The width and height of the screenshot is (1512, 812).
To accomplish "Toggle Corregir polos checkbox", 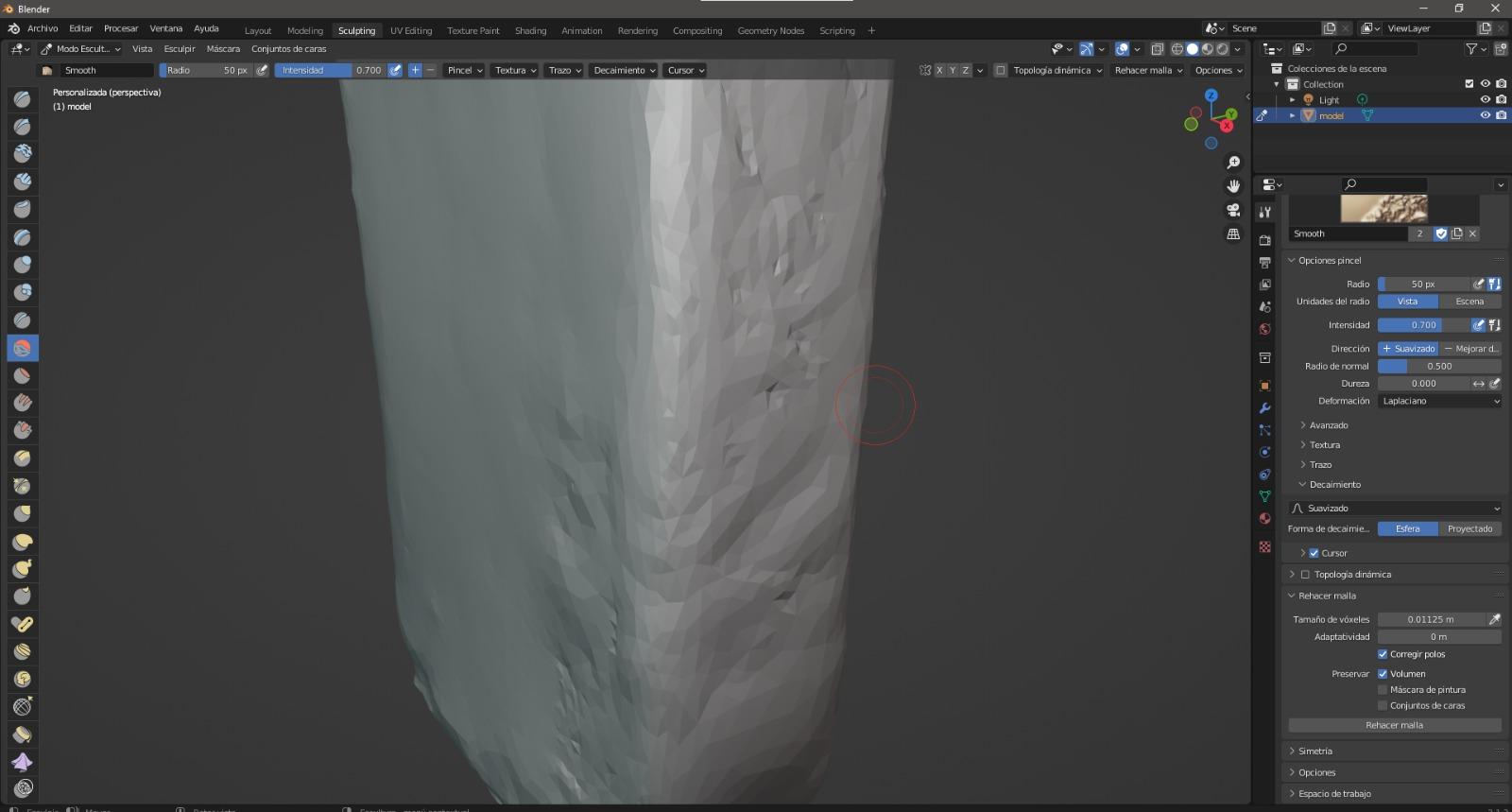I will (1383, 654).
